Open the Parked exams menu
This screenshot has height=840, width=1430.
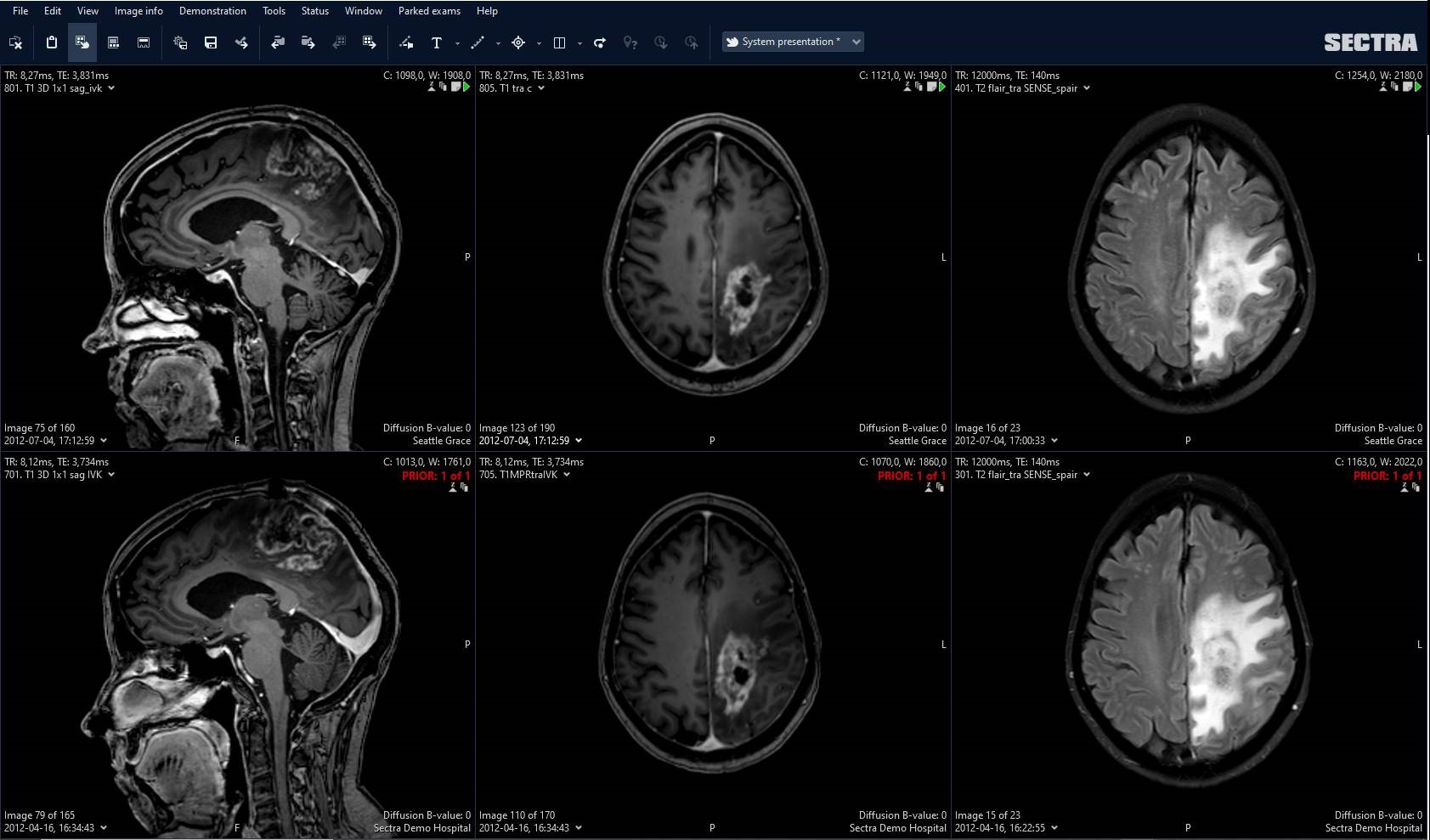[x=428, y=11]
